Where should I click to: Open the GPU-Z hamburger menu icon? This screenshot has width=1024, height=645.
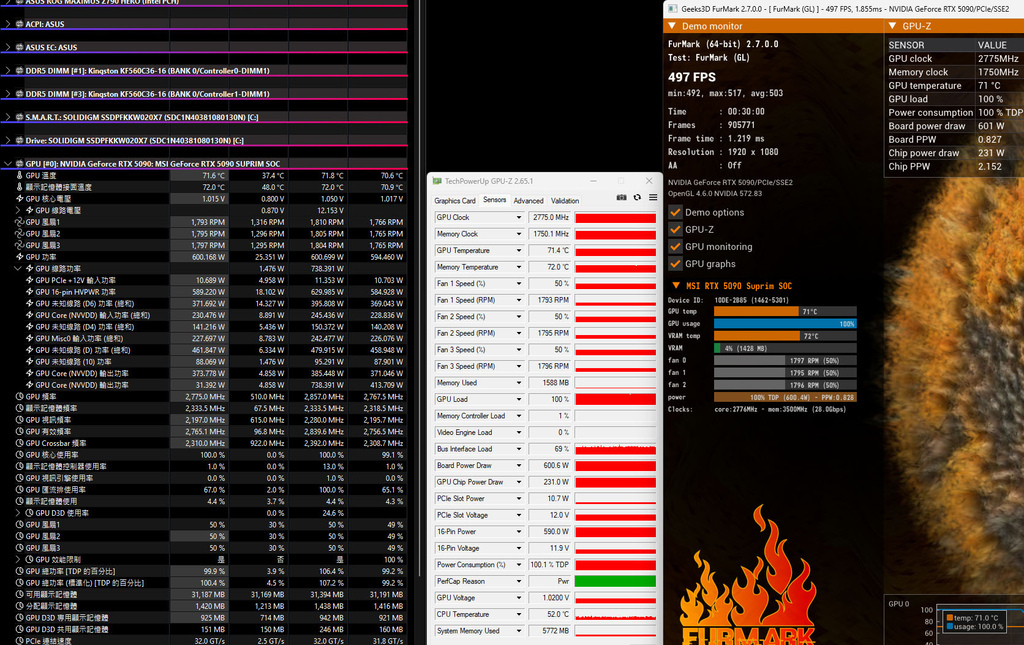653,197
